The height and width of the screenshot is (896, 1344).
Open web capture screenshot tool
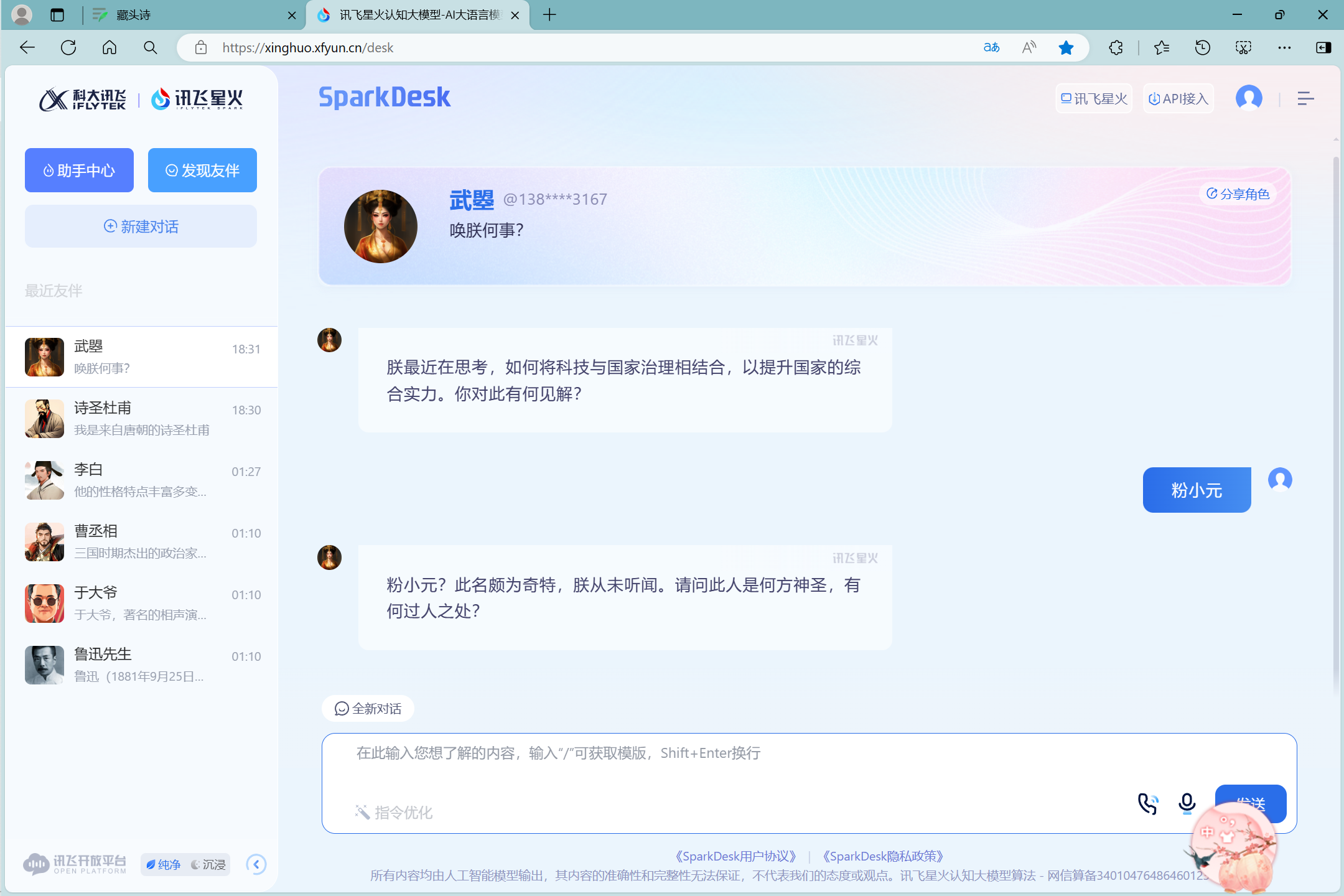1243,47
